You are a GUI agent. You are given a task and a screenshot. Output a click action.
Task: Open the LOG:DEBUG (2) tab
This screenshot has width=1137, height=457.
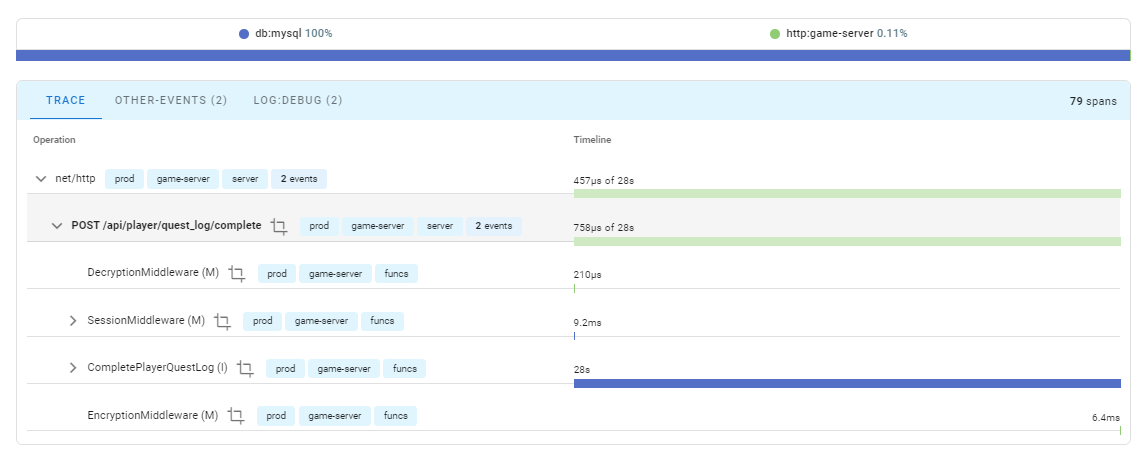[298, 101]
